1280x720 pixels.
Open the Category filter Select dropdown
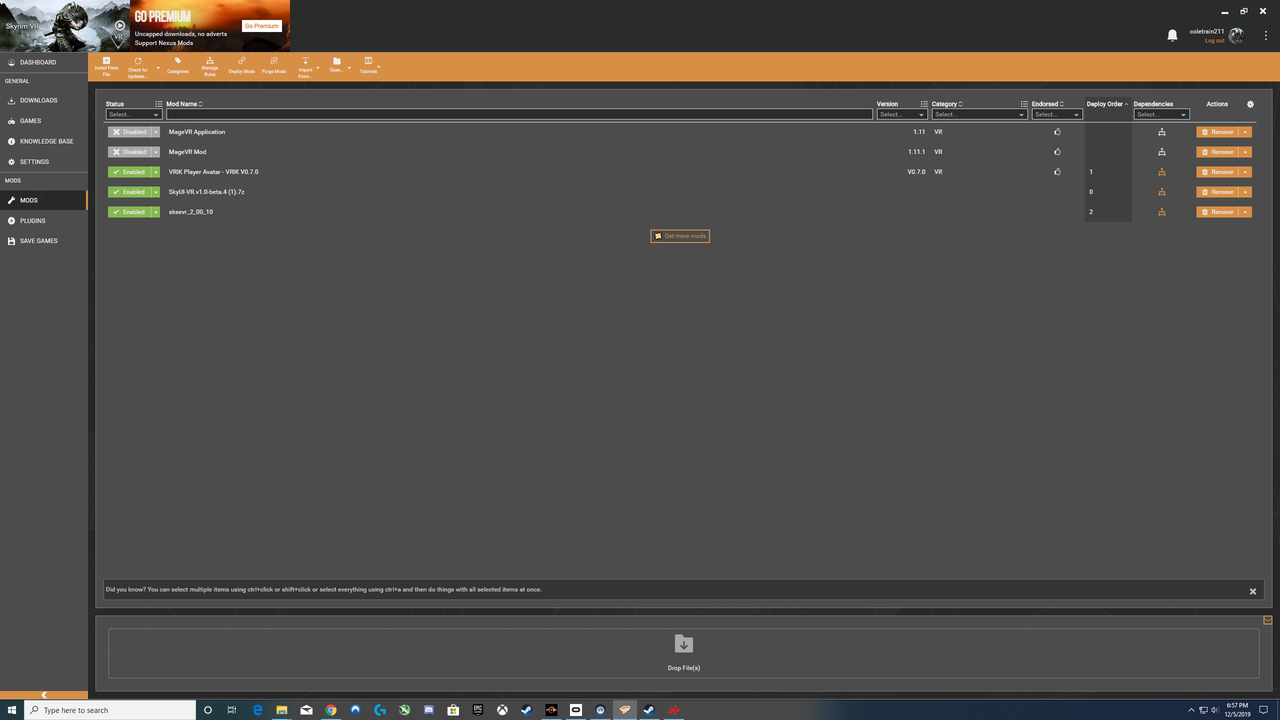(979, 114)
